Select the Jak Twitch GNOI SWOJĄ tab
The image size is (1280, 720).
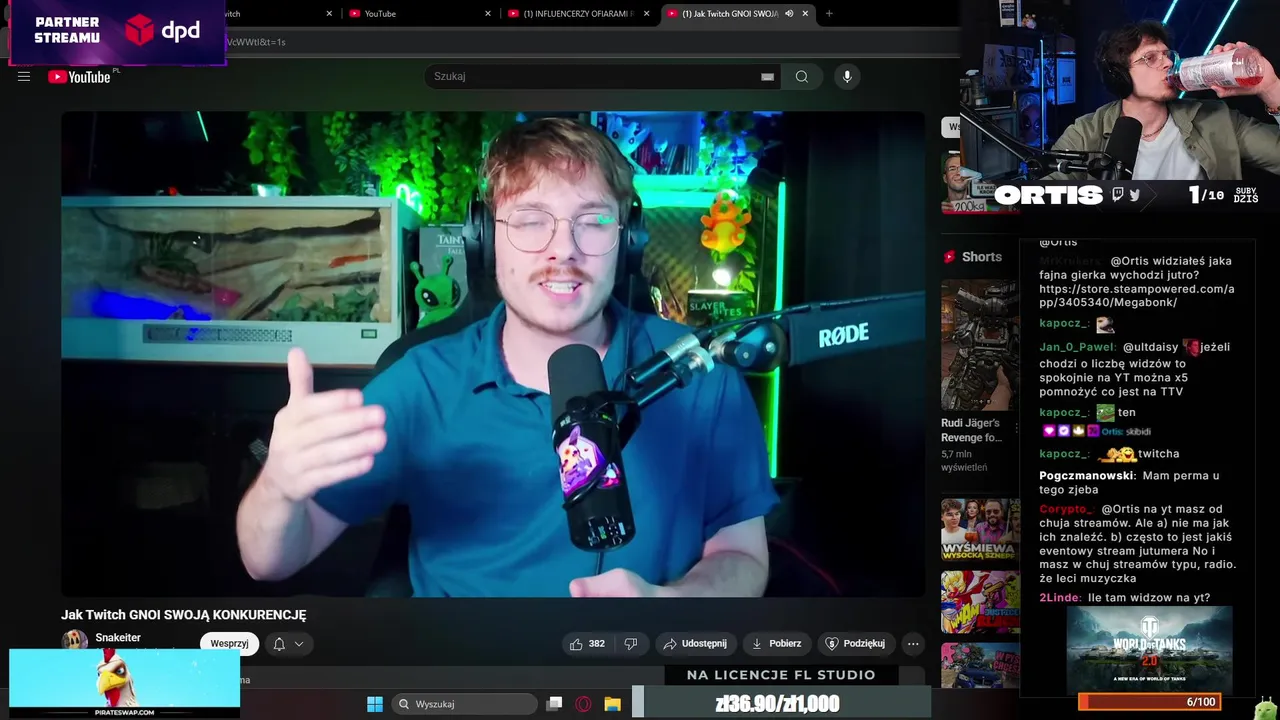click(x=730, y=14)
